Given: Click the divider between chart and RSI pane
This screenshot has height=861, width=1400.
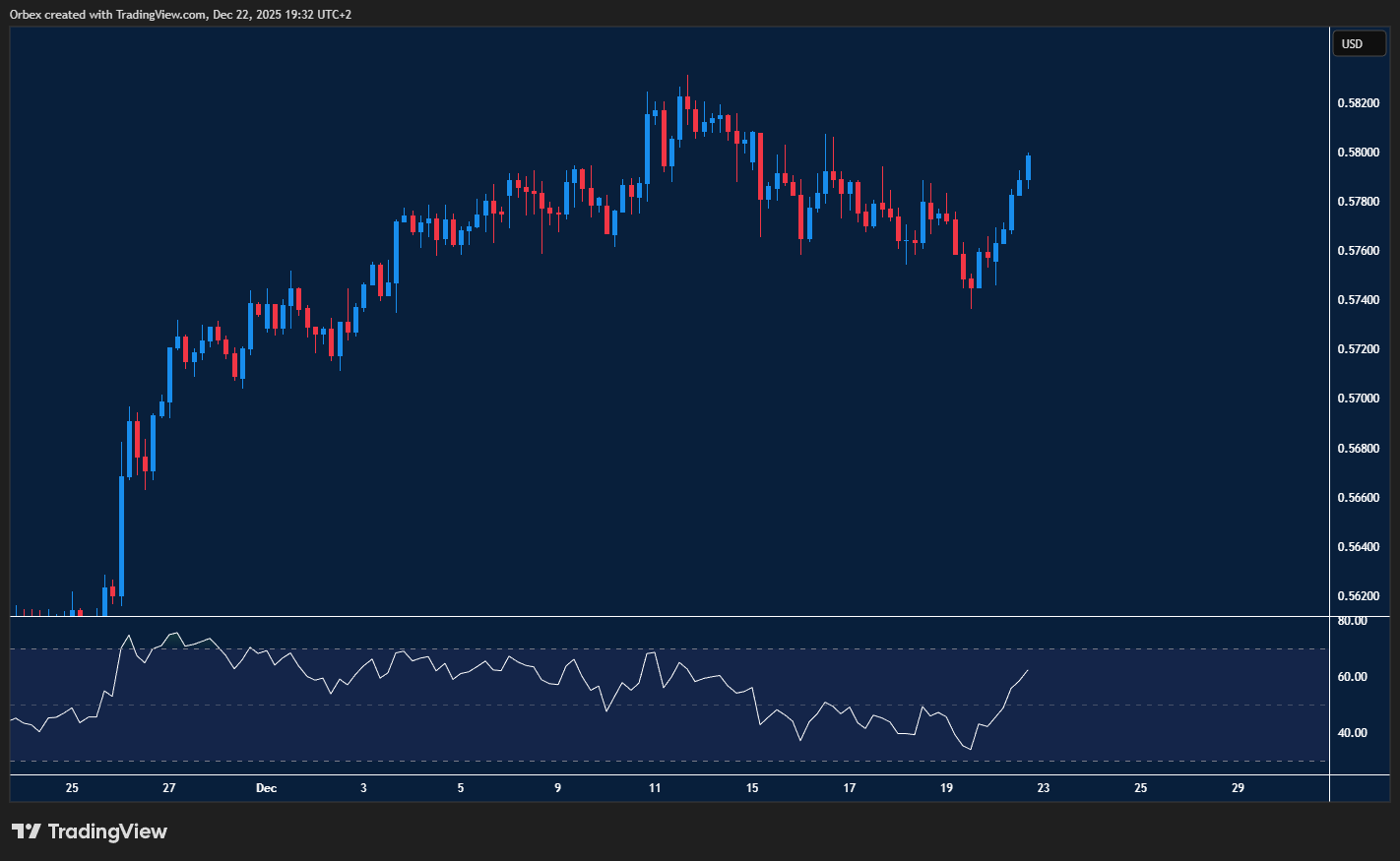Looking at the screenshot, I should coord(669,617).
